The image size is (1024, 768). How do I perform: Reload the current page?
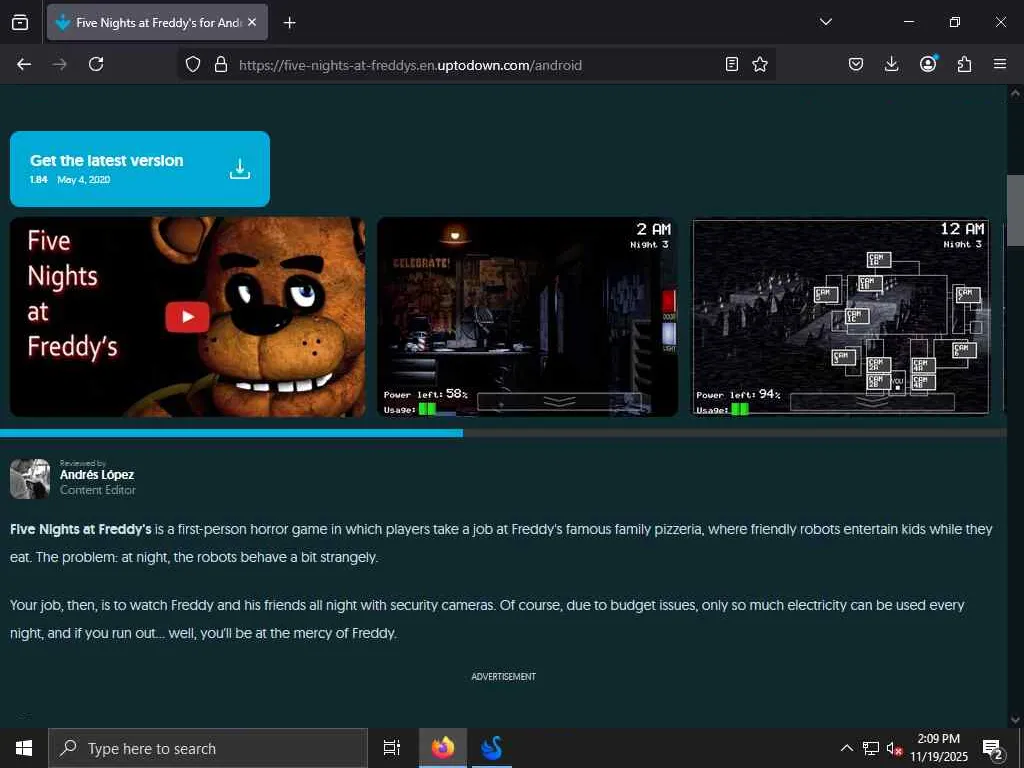96,64
